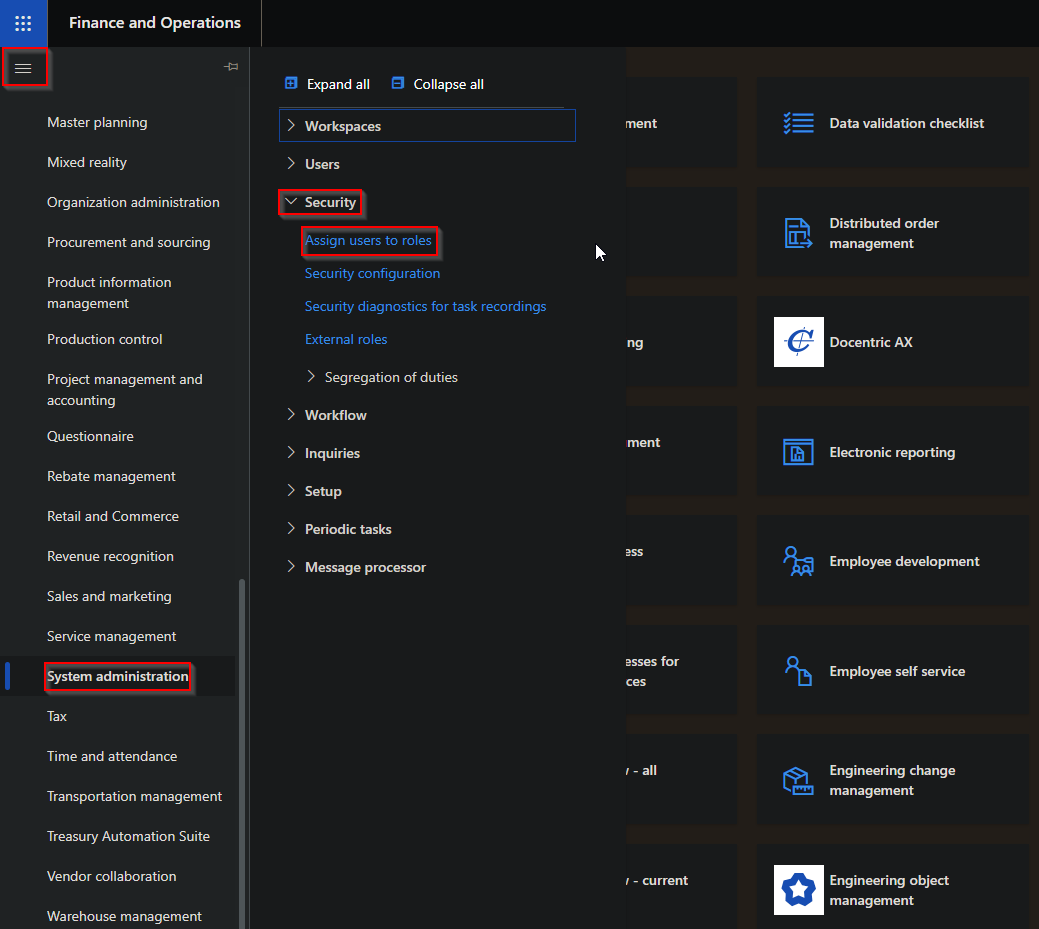The image size is (1039, 929).
Task: Select Project management and accounting module
Action: point(125,390)
